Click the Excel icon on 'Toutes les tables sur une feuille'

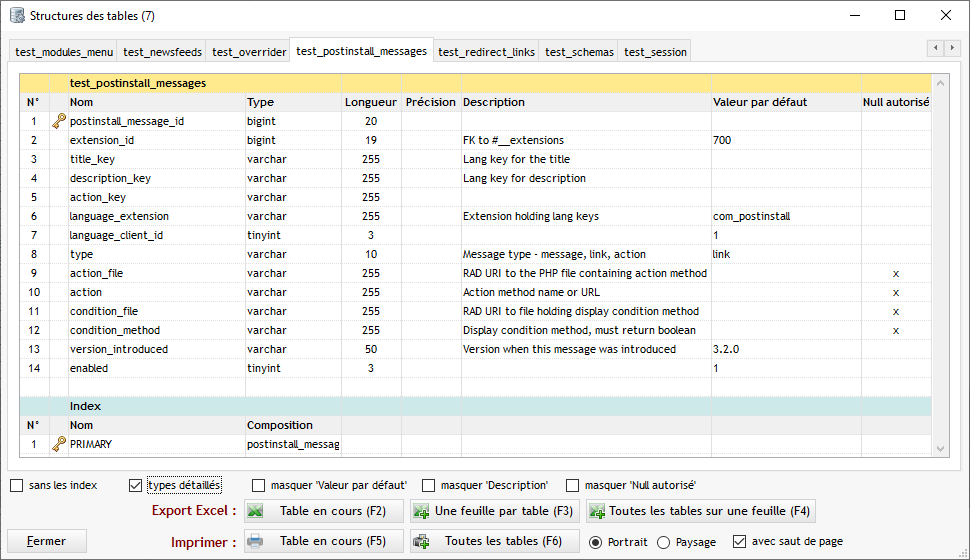[x=597, y=511]
